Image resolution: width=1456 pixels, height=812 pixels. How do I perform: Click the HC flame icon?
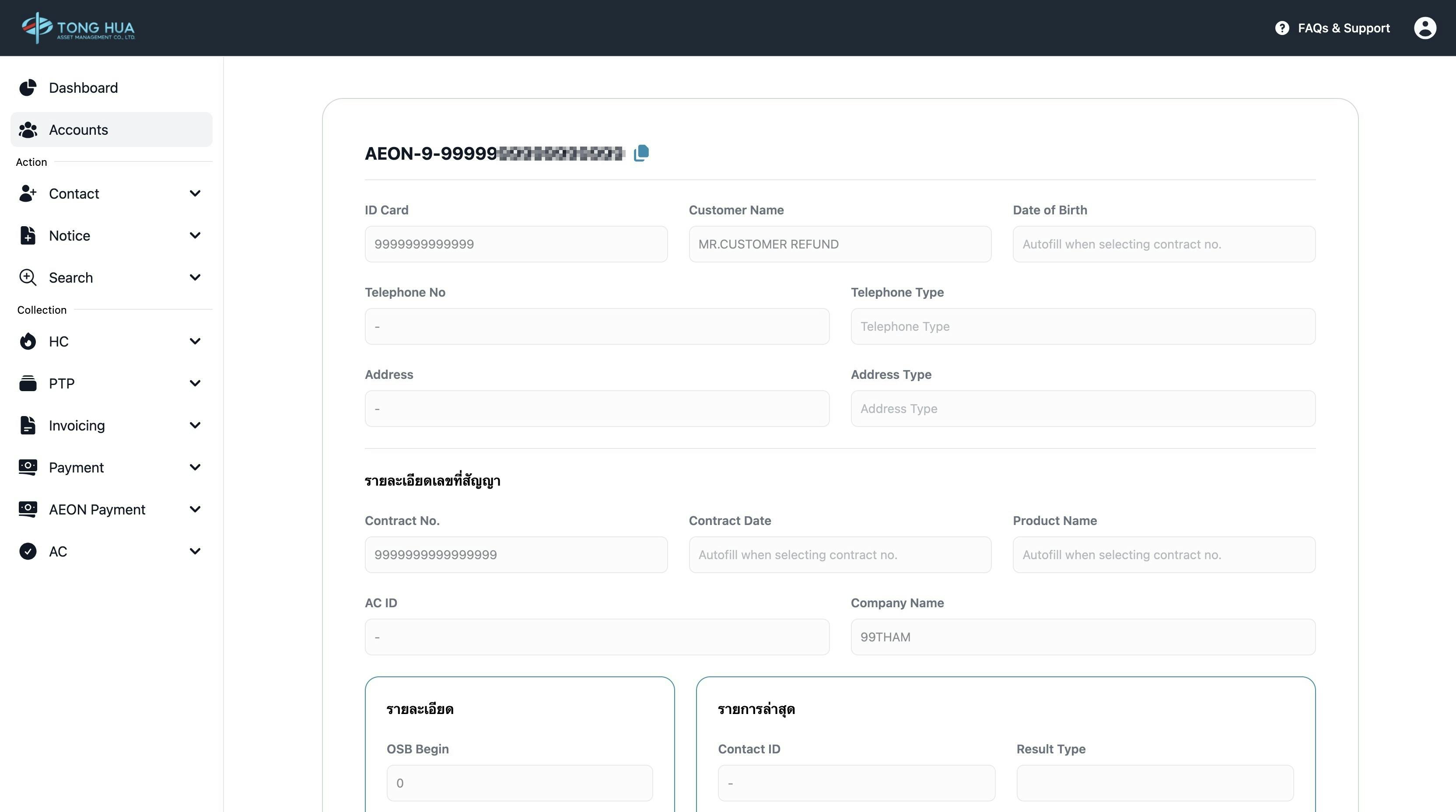coord(28,341)
